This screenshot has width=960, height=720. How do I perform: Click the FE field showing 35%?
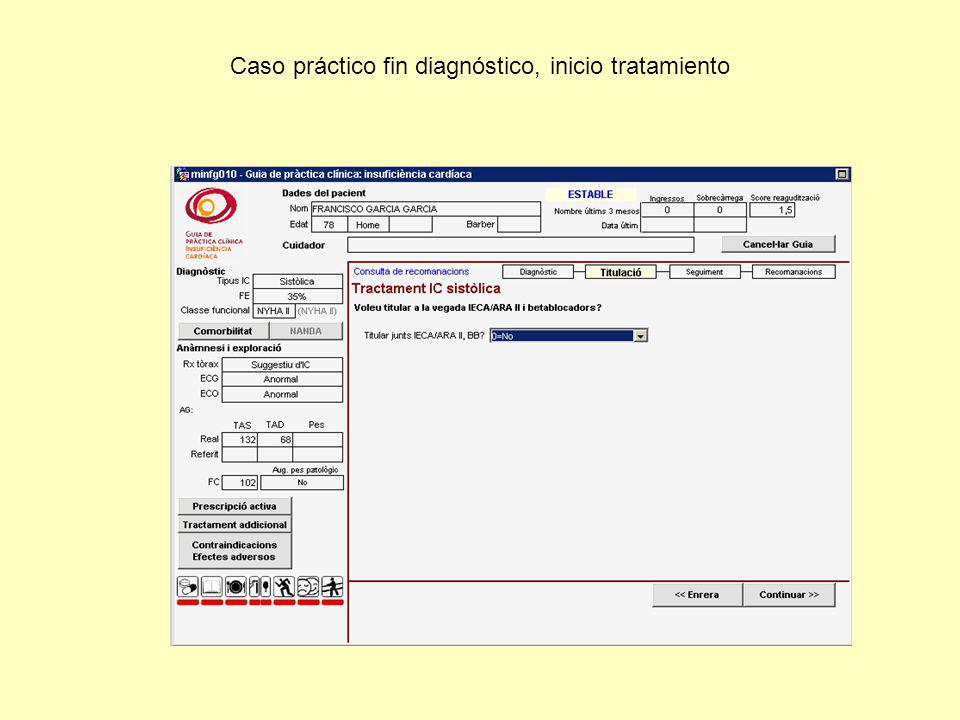[298, 296]
